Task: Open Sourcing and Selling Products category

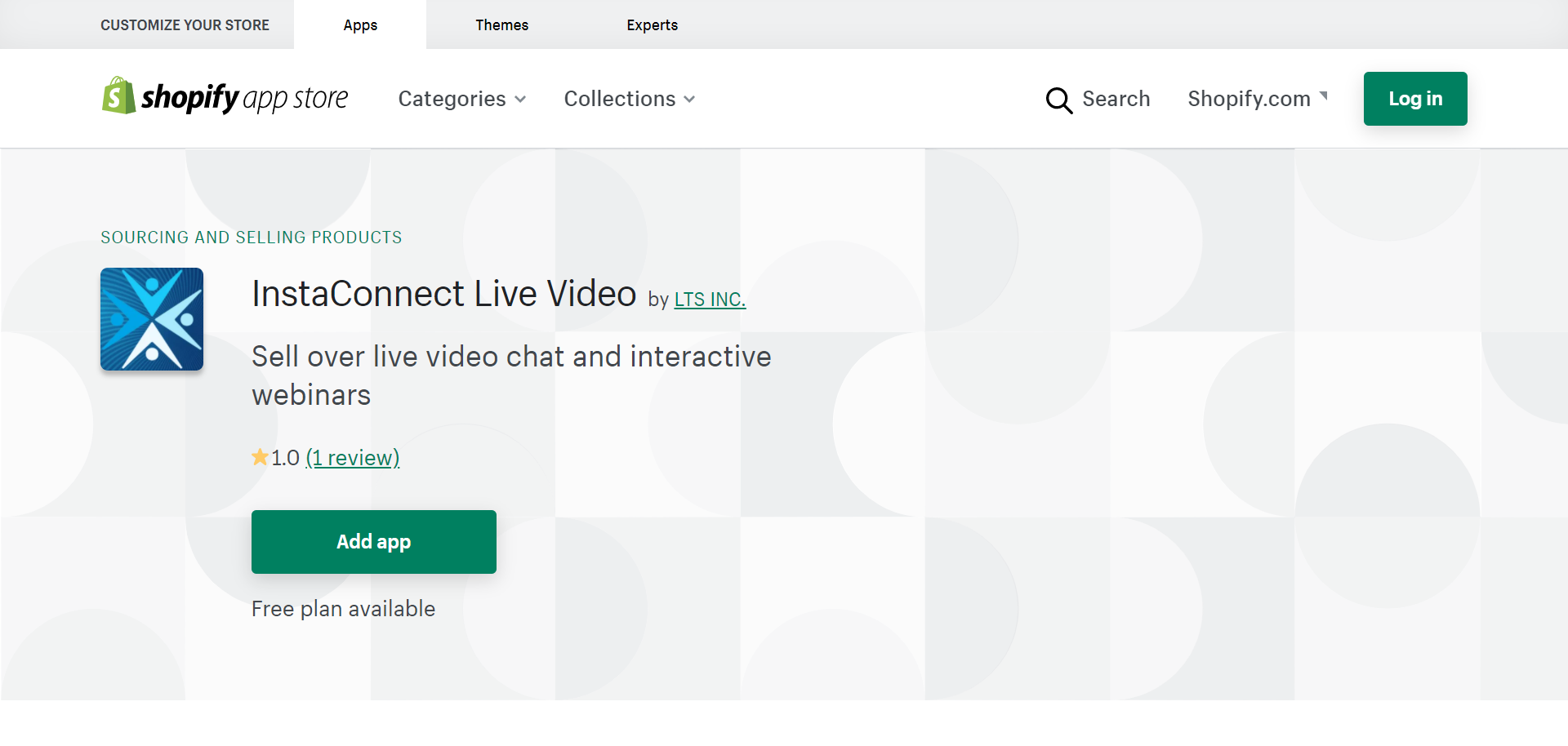Action: 252,237
